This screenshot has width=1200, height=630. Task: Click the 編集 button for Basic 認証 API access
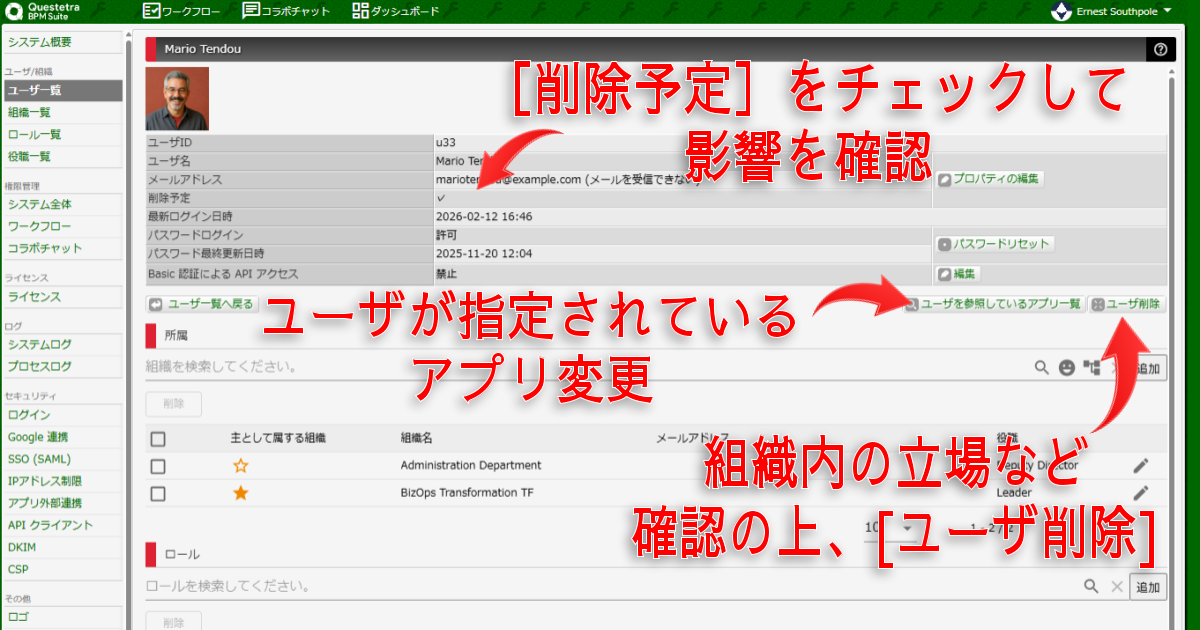[958, 273]
